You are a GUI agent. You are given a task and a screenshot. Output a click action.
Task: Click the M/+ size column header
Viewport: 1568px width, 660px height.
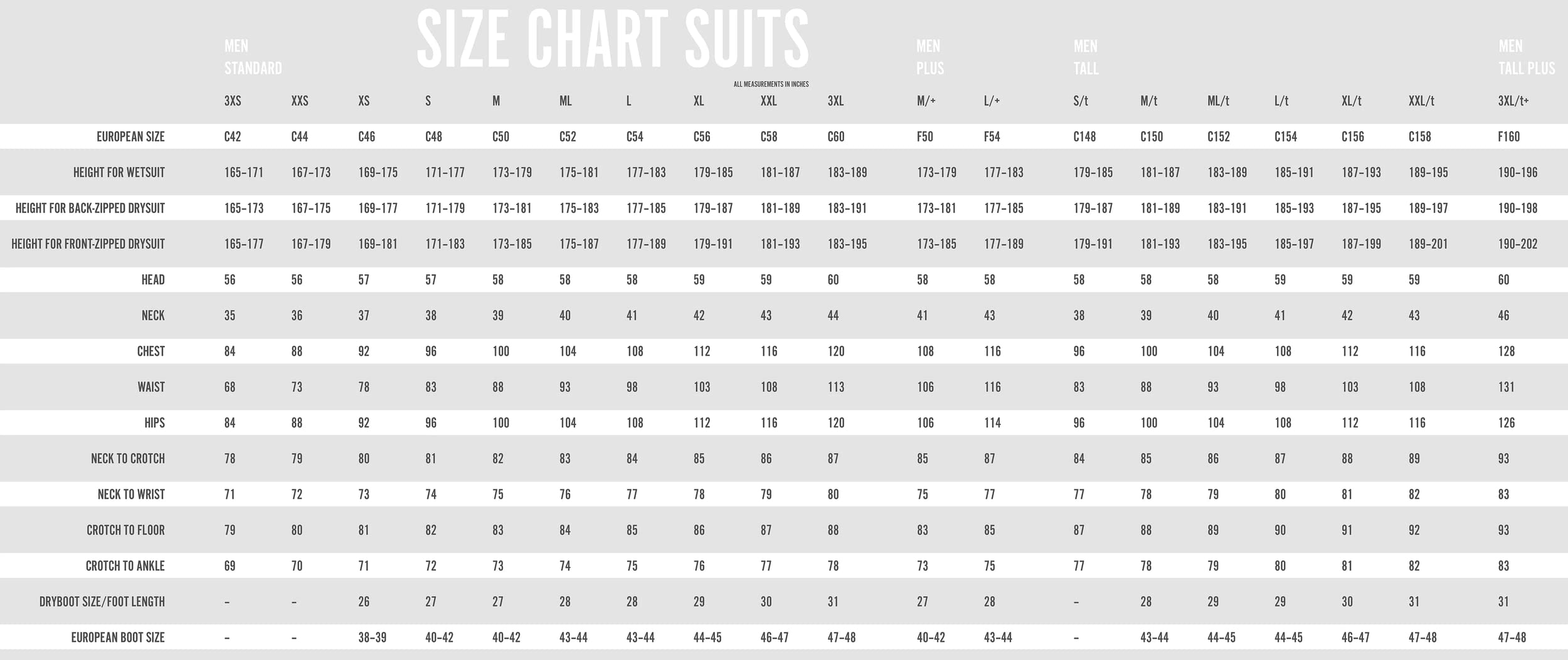(x=926, y=101)
